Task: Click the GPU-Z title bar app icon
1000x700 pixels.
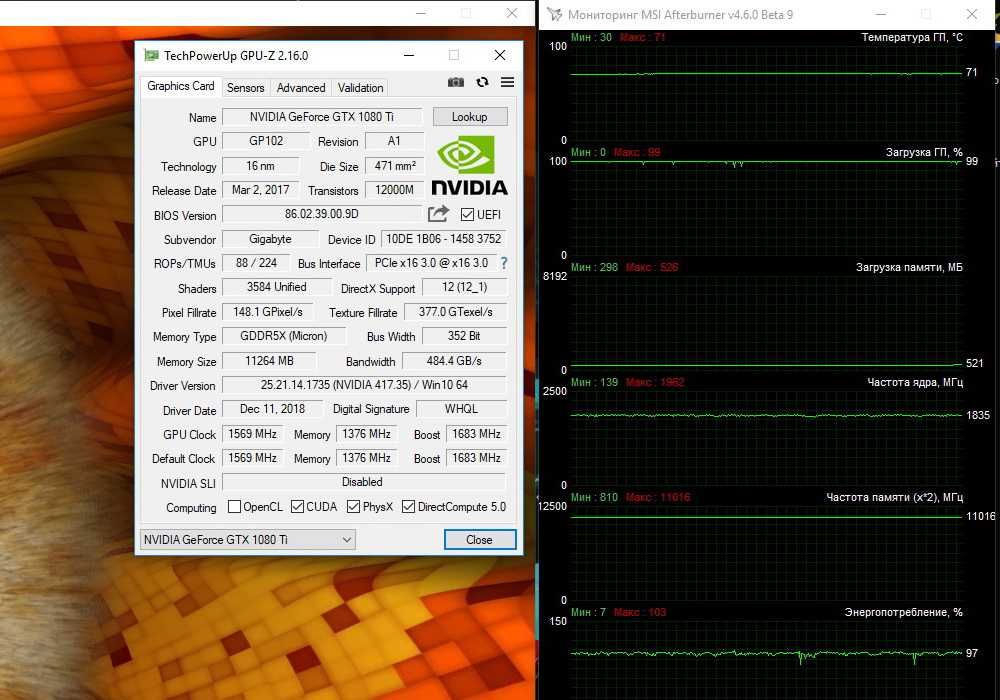Action: [x=151, y=55]
